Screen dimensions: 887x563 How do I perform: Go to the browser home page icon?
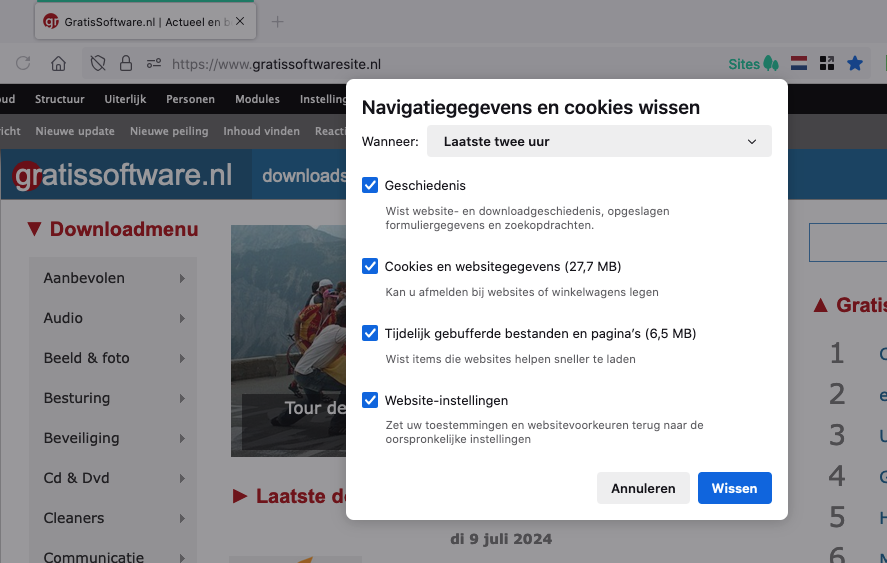click(x=59, y=64)
